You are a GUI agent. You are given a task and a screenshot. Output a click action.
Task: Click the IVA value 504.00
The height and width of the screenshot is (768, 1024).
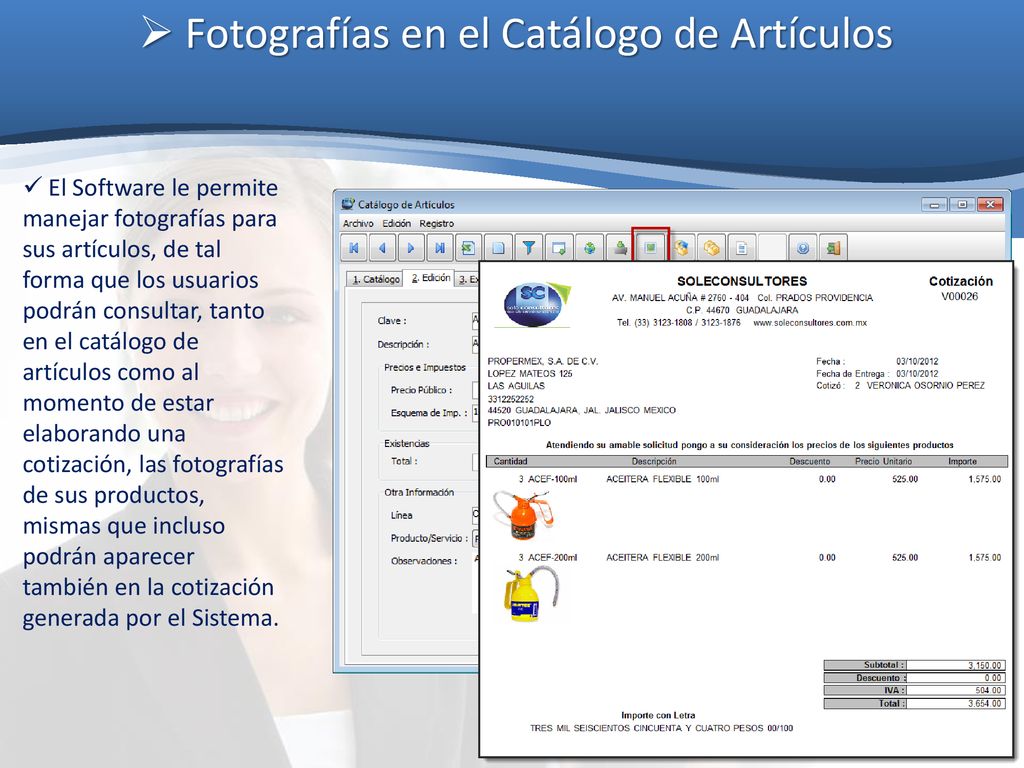pos(988,690)
